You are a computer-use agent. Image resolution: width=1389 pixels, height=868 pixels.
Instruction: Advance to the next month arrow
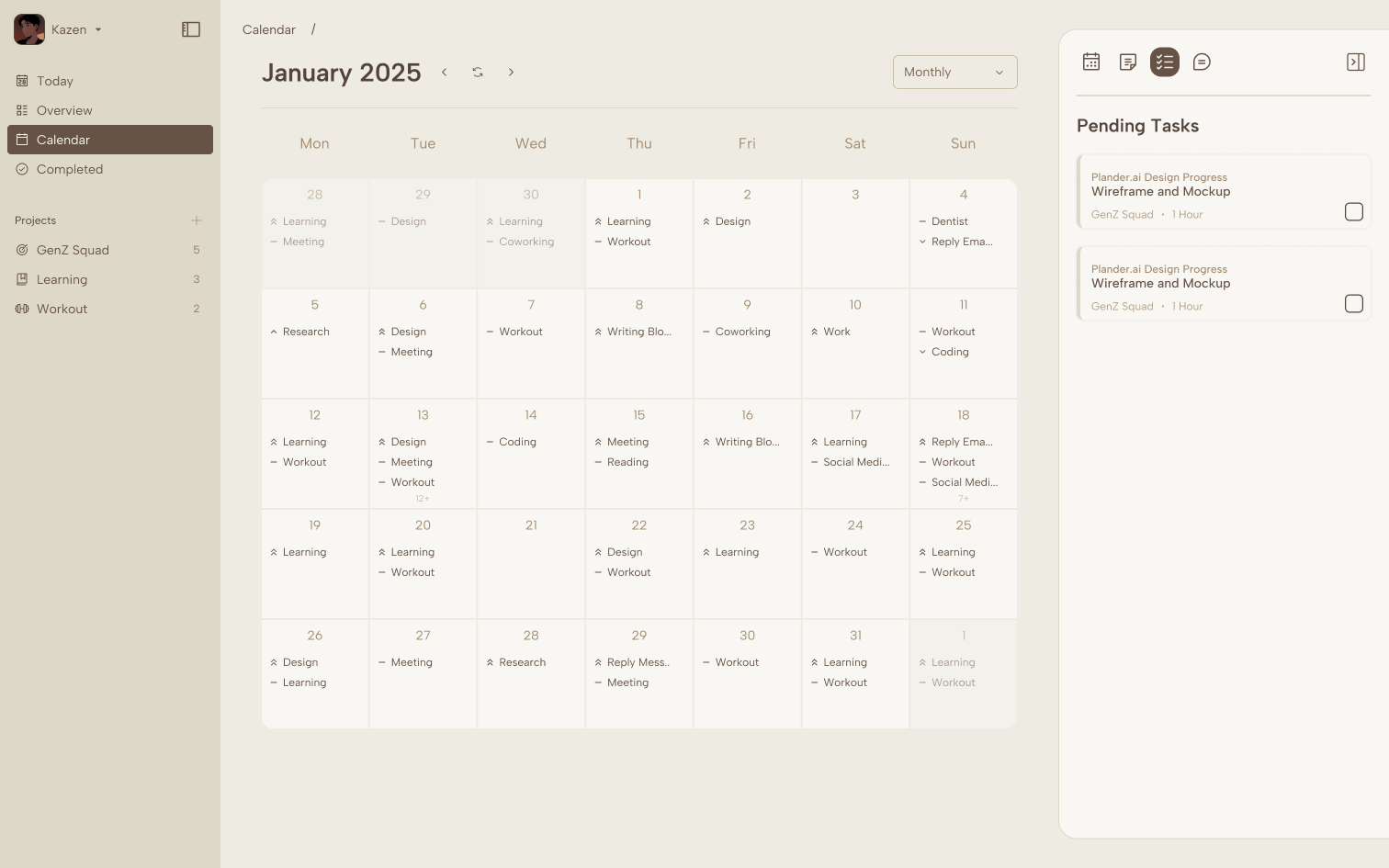[x=512, y=73]
